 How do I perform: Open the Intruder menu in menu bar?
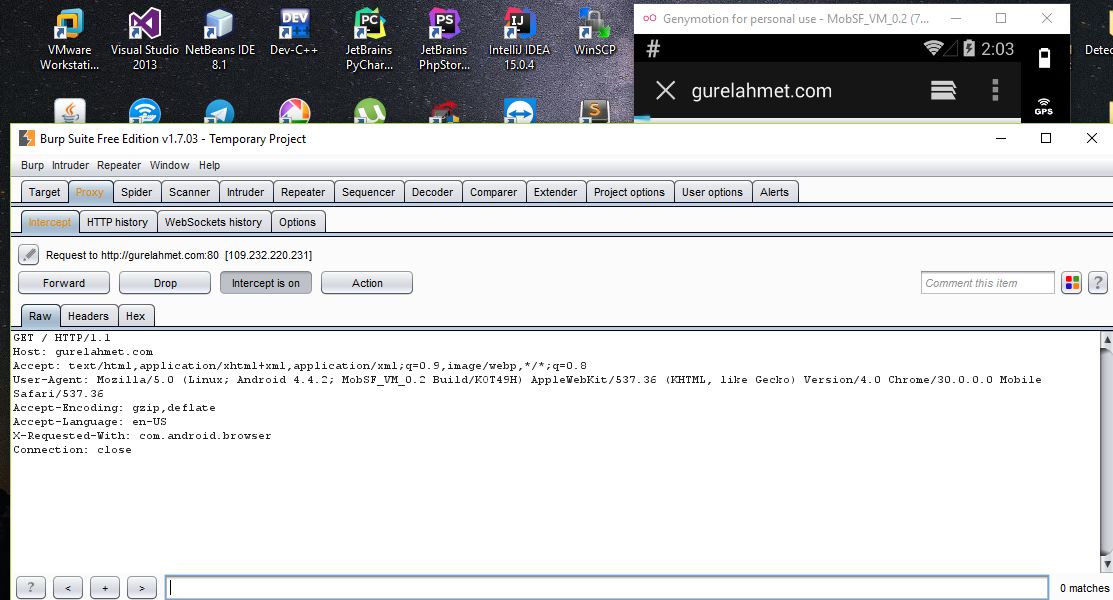click(70, 165)
